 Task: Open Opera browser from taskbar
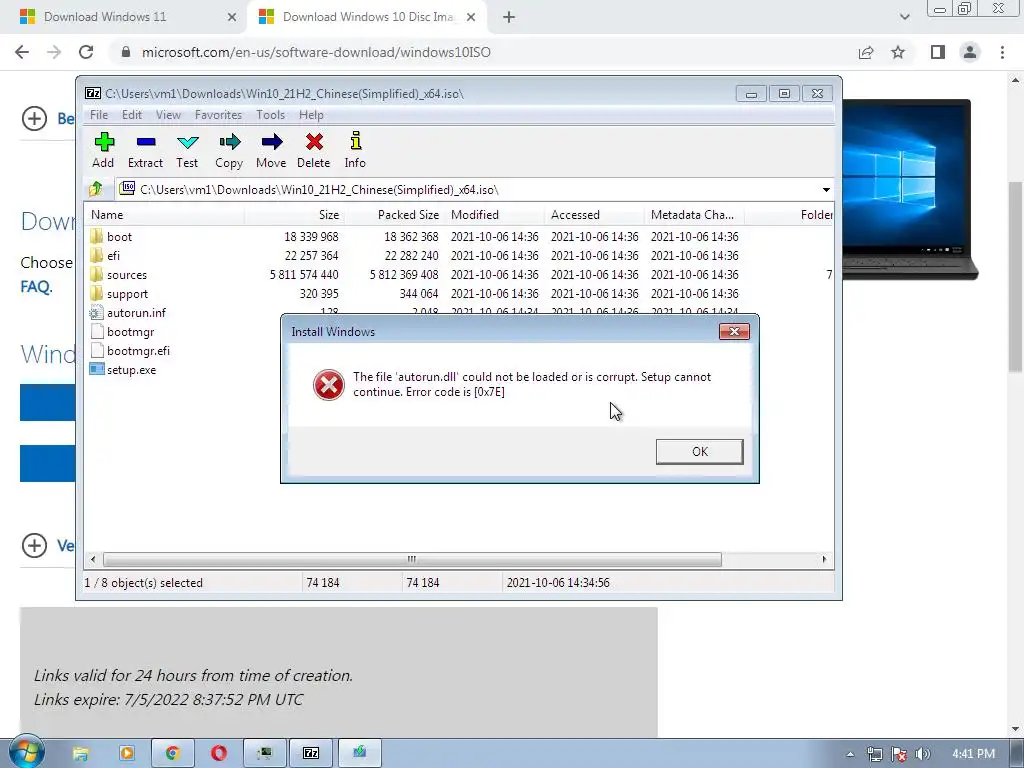click(x=219, y=753)
